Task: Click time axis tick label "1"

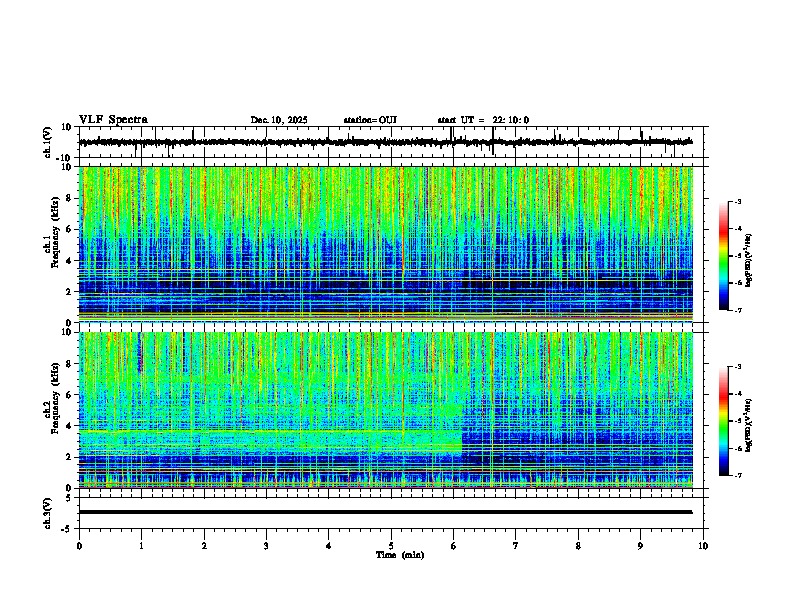Action: tap(141, 546)
